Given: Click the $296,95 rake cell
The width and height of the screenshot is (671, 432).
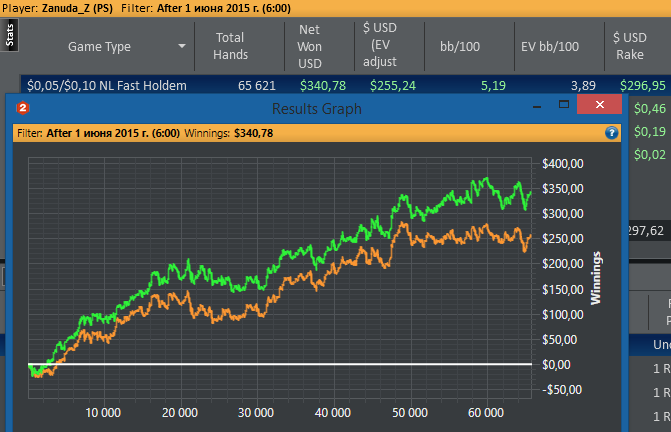Looking at the screenshot, I should pyautogui.click(x=643, y=86).
